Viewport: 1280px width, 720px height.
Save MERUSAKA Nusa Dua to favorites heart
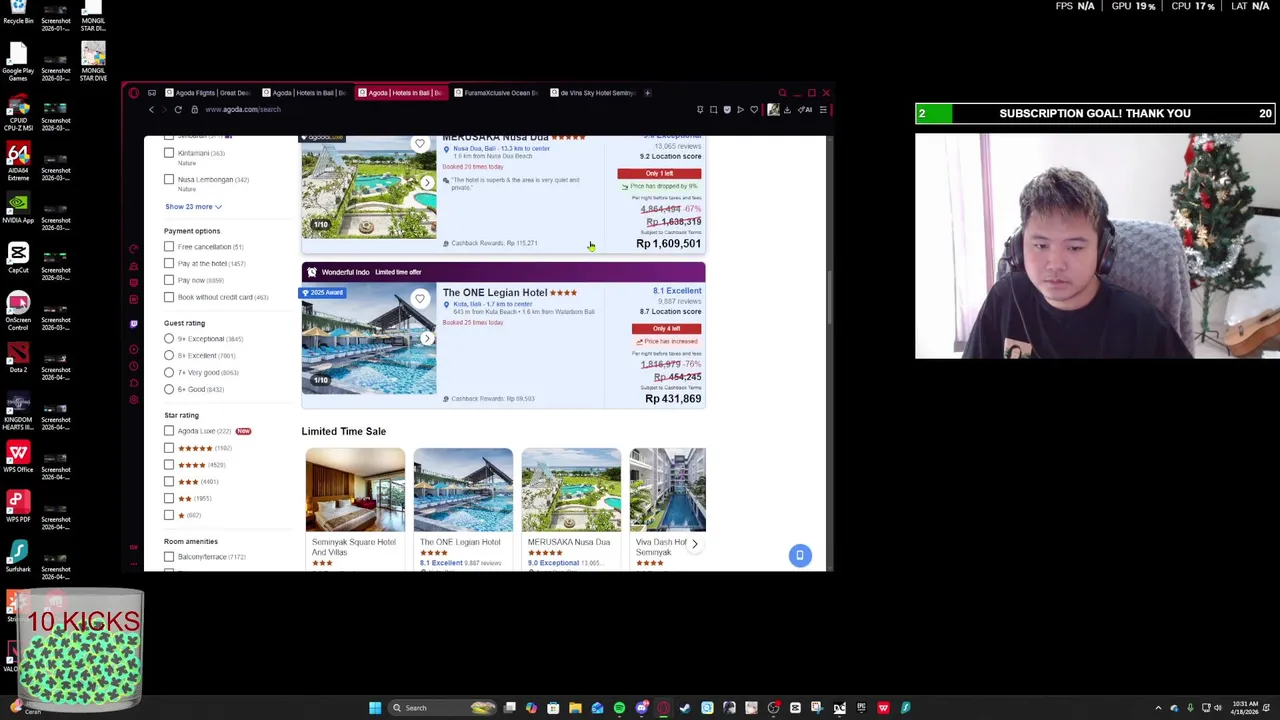click(420, 144)
